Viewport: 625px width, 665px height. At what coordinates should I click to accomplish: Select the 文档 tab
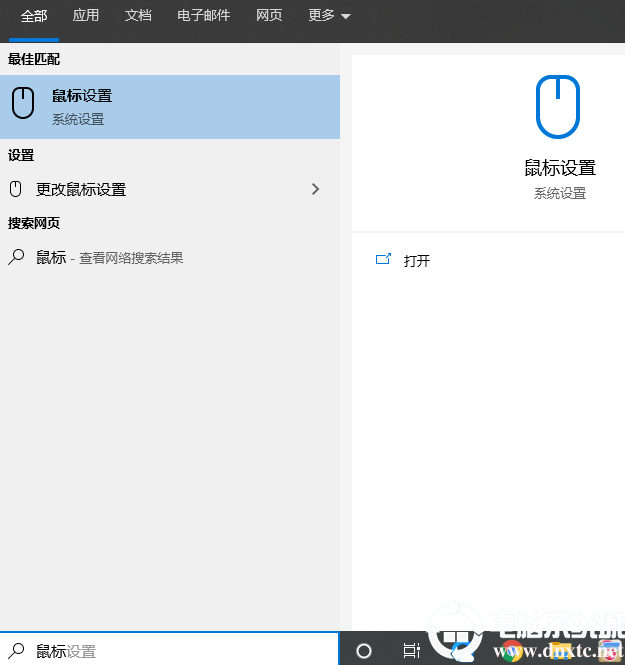coord(138,16)
